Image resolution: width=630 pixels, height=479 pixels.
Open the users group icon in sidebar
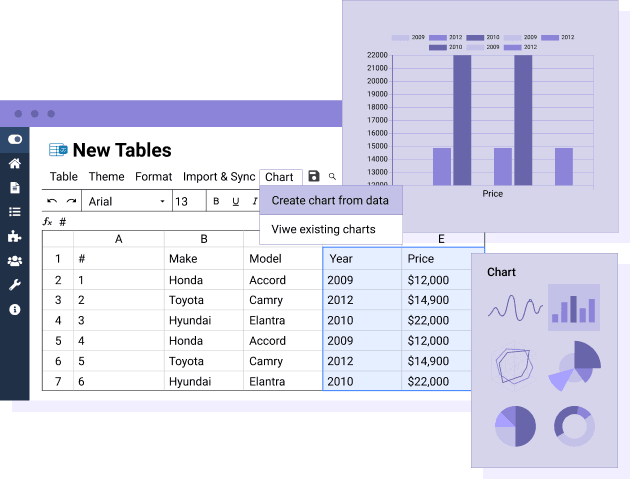(x=15, y=261)
